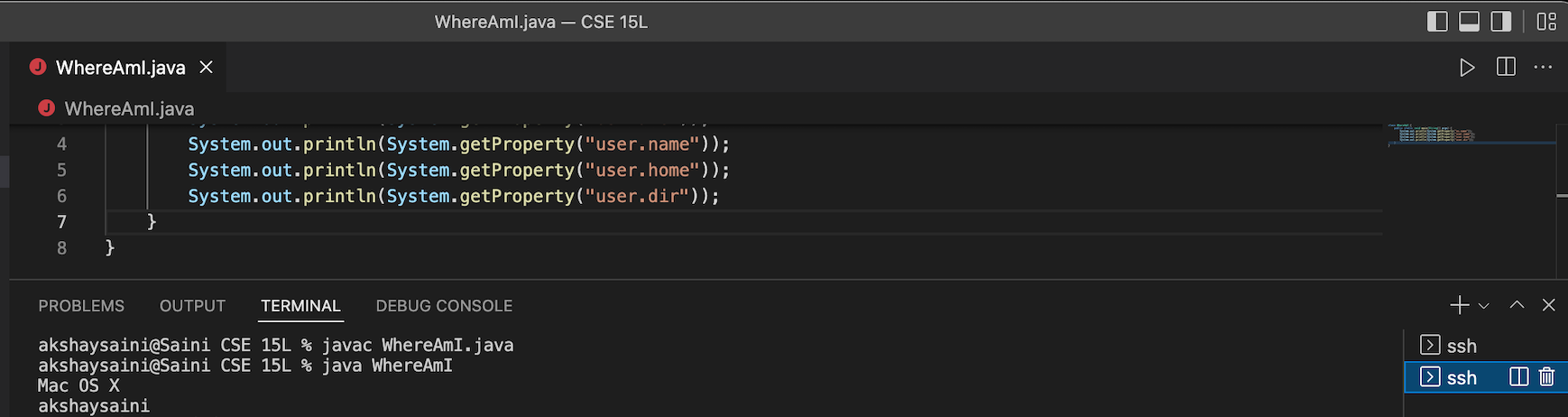Viewport: 1568px width, 417px height.
Task: Open the DEBUG CONSOLE panel tab
Action: pos(444,306)
